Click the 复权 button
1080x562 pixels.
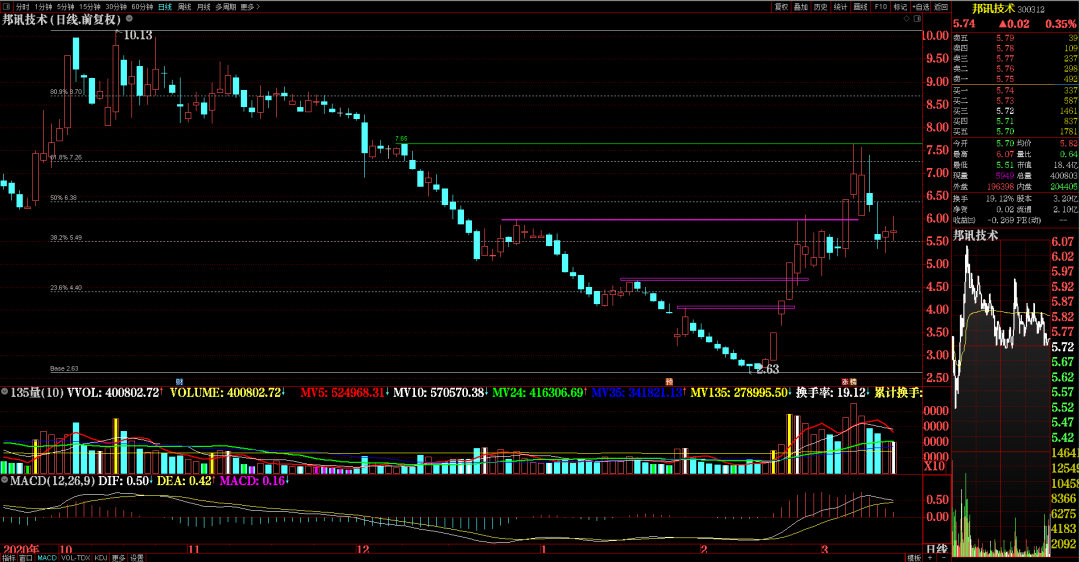(x=781, y=6)
